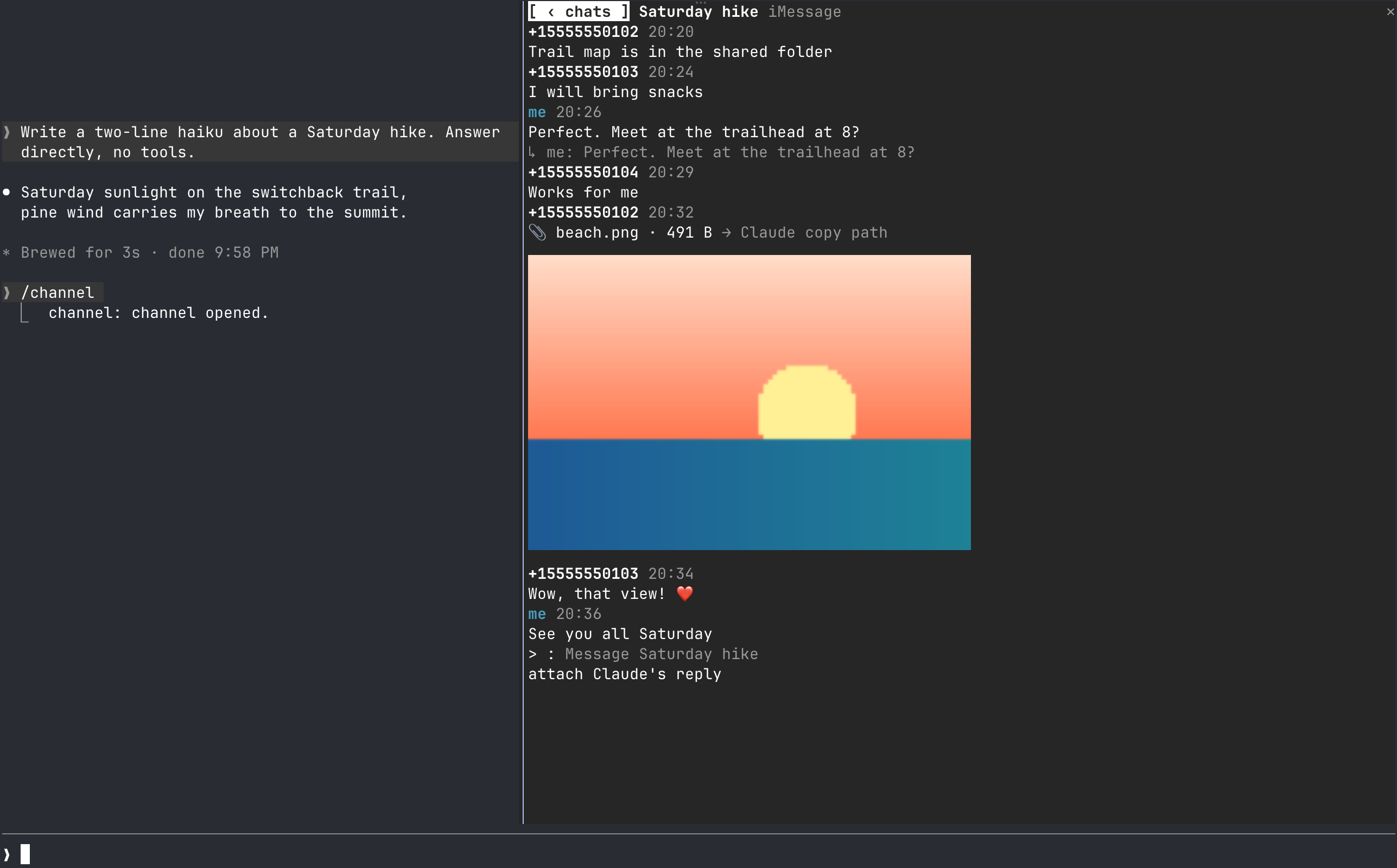Click the paperclip icon beside beach.png
The image size is (1397, 868).
click(x=537, y=233)
